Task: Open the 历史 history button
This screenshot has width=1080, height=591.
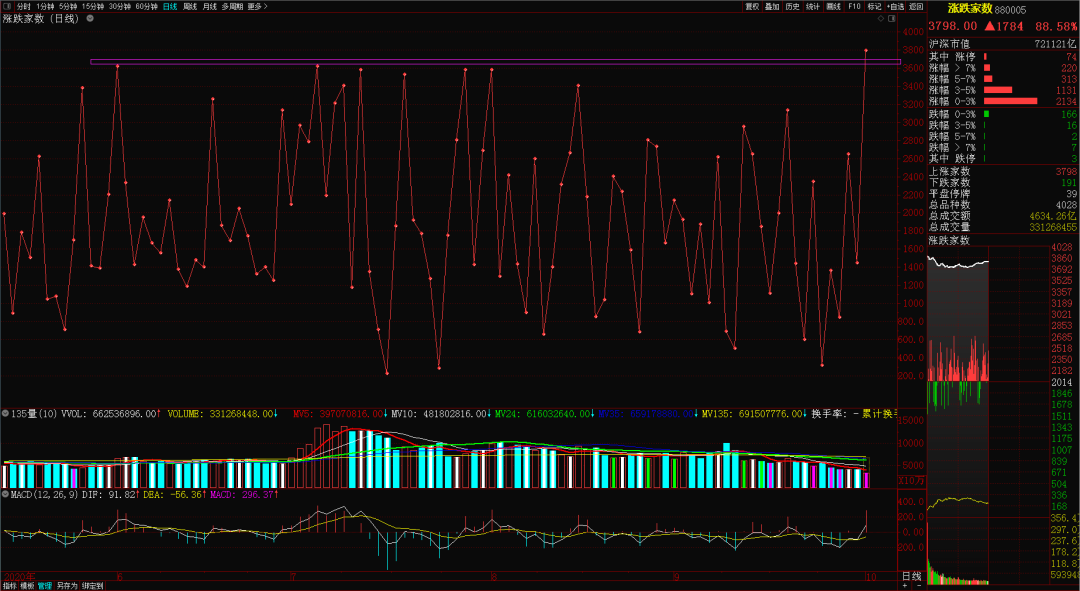Action: [x=793, y=6]
